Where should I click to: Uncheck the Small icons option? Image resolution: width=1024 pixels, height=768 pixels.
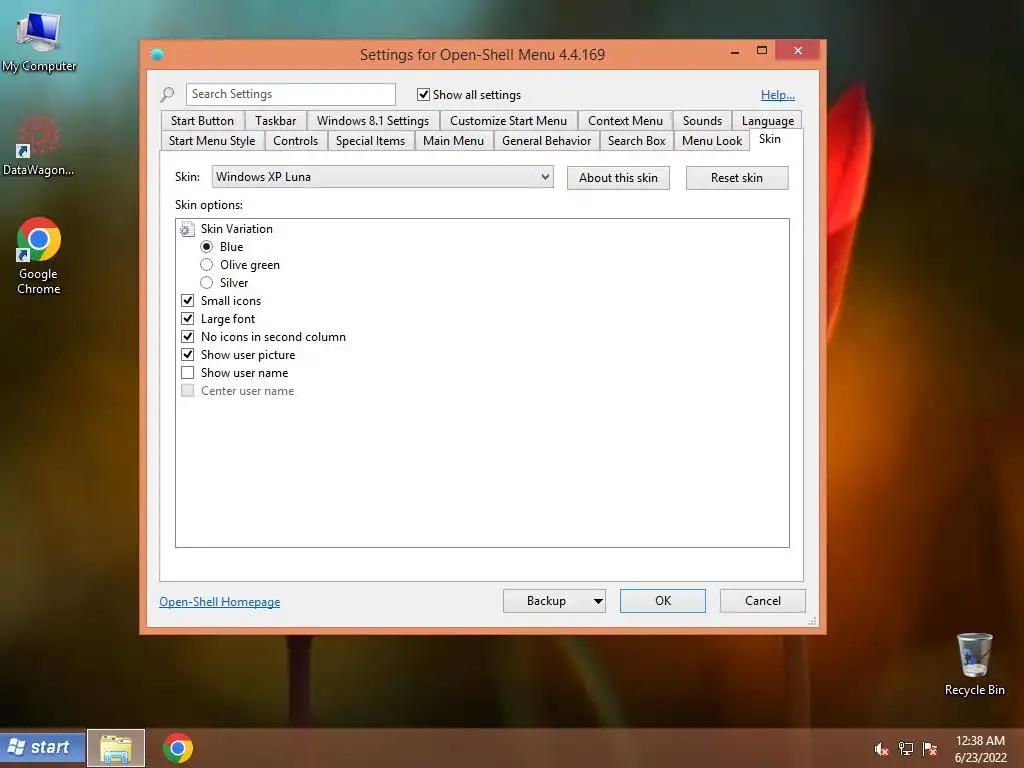click(187, 300)
